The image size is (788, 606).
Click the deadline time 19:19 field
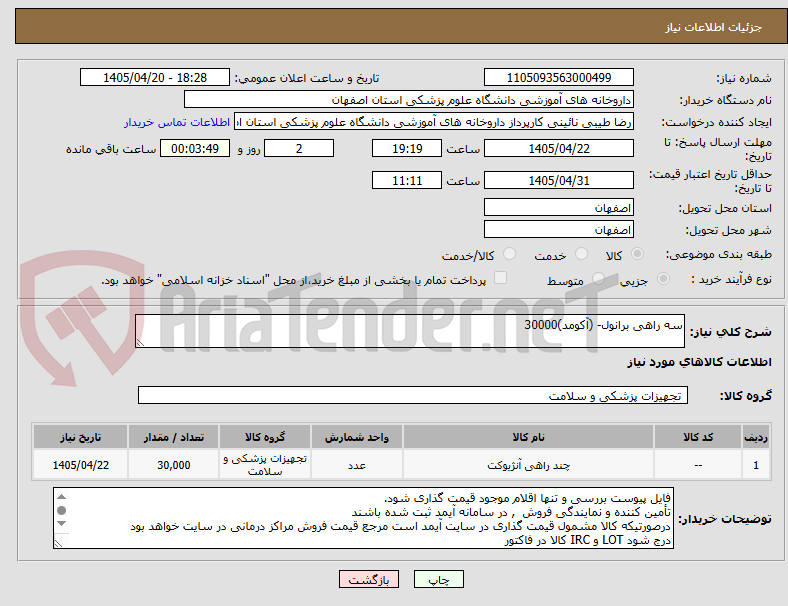407,148
